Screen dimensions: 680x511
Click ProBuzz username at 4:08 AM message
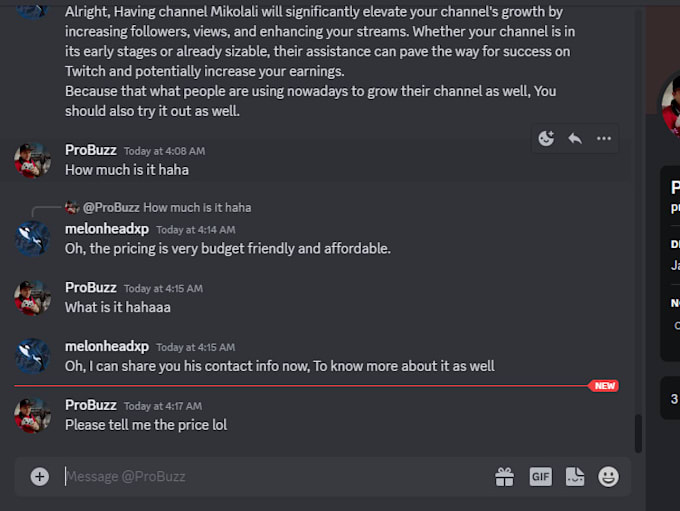pyautogui.click(x=91, y=150)
